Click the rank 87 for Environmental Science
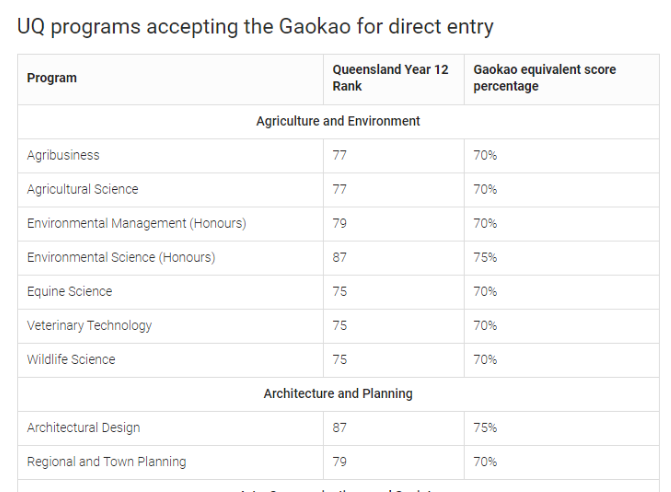The width and height of the screenshot is (671, 492). pos(340,257)
